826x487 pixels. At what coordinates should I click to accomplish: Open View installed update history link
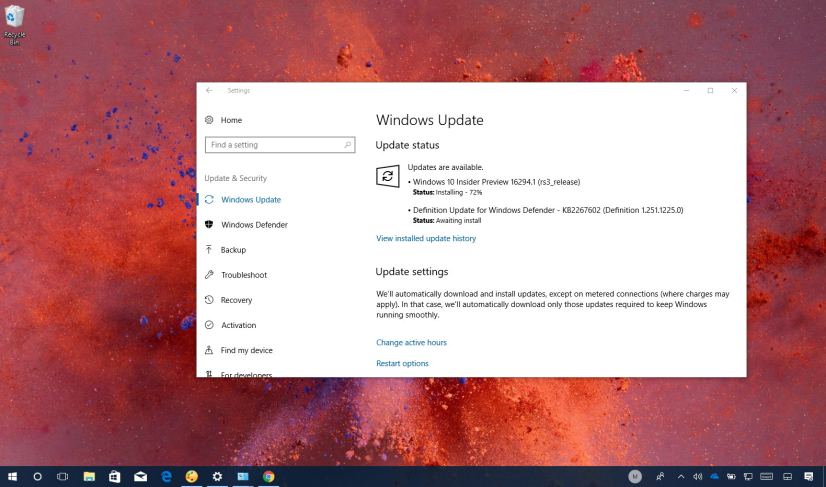coord(426,238)
